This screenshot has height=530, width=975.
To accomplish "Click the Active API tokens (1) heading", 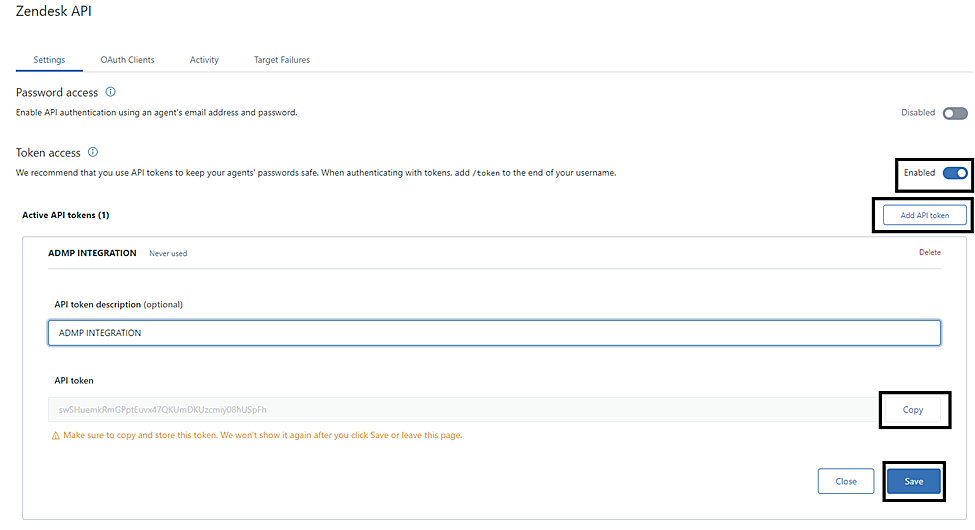I will click(x=66, y=215).
